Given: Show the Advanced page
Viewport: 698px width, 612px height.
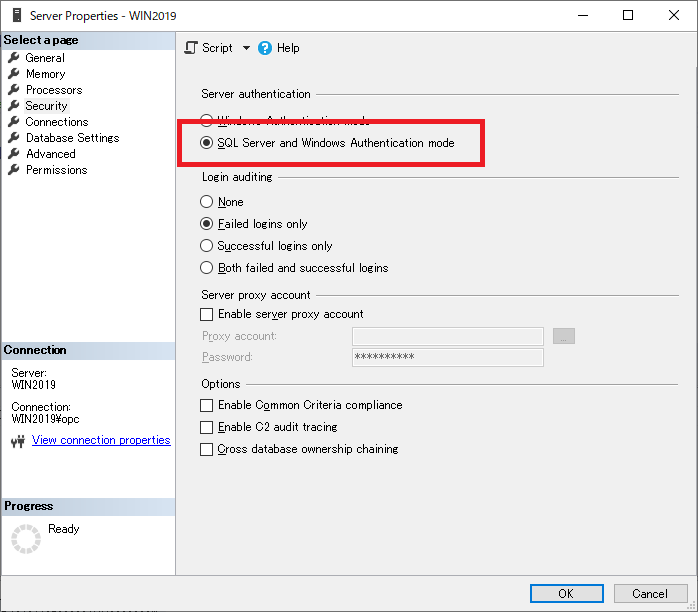Looking at the screenshot, I should (x=51, y=154).
